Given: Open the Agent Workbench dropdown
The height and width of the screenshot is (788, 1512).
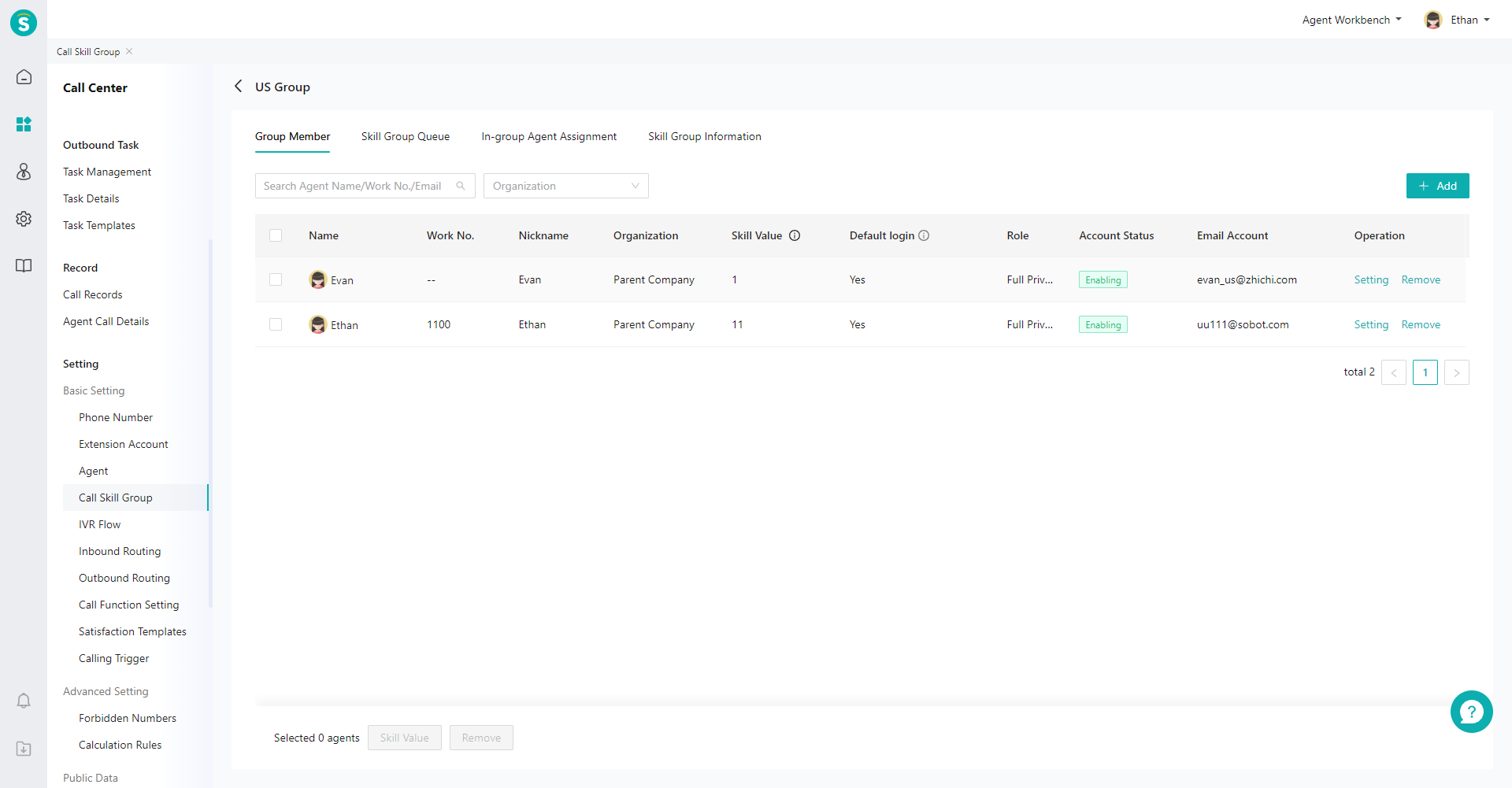Looking at the screenshot, I should (x=1351, y=20).
